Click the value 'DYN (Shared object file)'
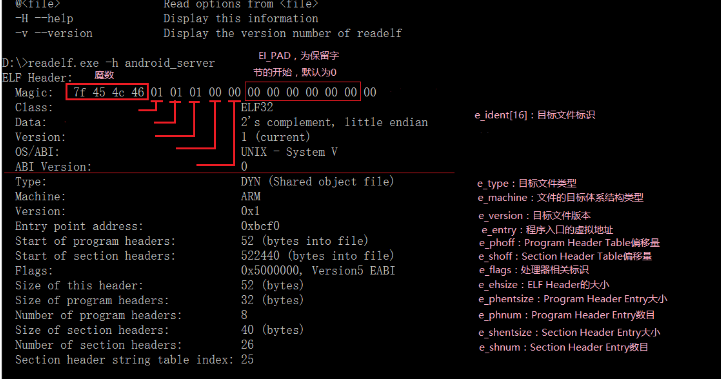This screenshot has height=379, width=721. point(317,182)
